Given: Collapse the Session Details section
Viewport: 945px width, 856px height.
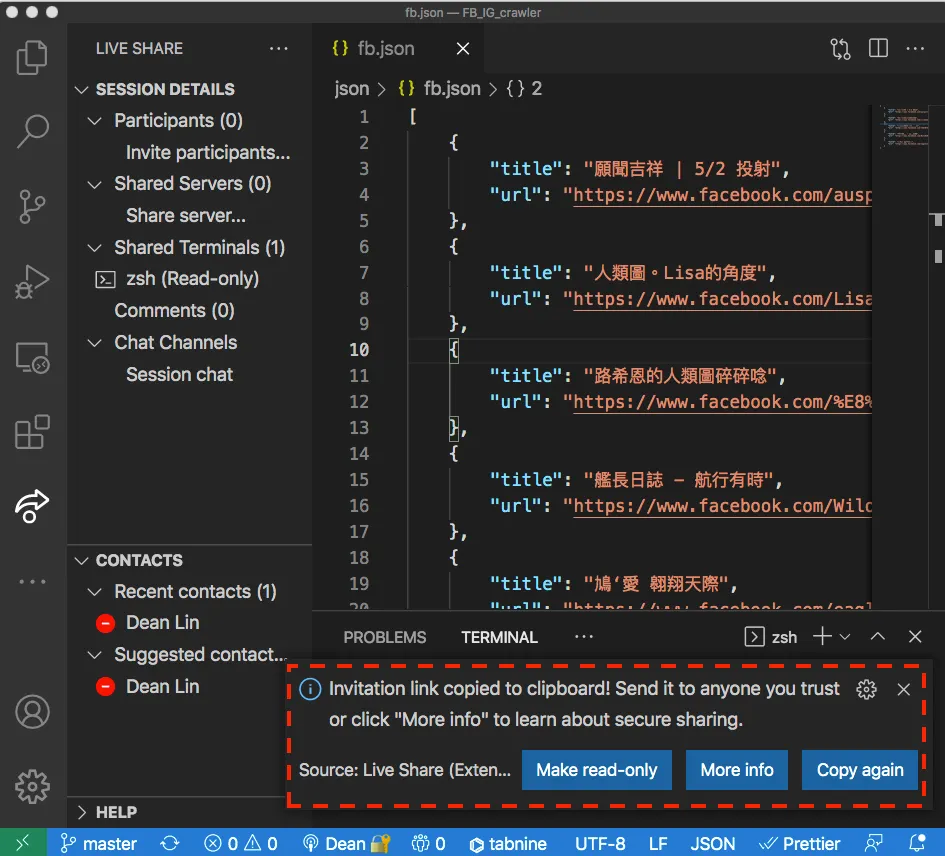Looking at the screenshot, I should 81,89.
